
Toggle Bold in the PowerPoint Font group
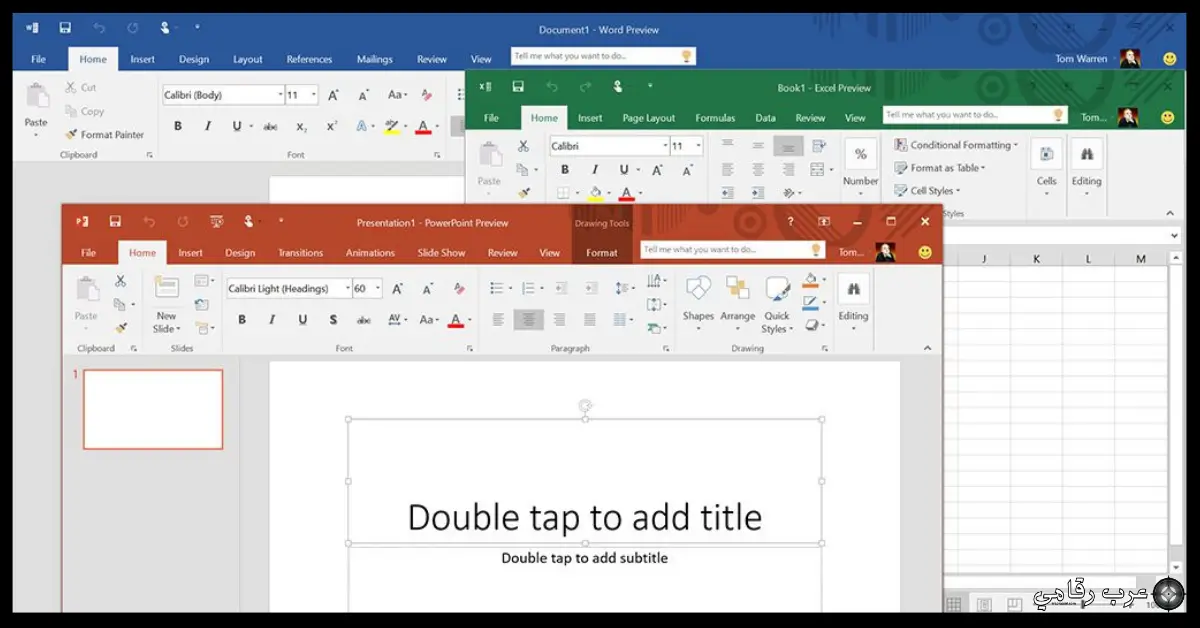point(241,320)
